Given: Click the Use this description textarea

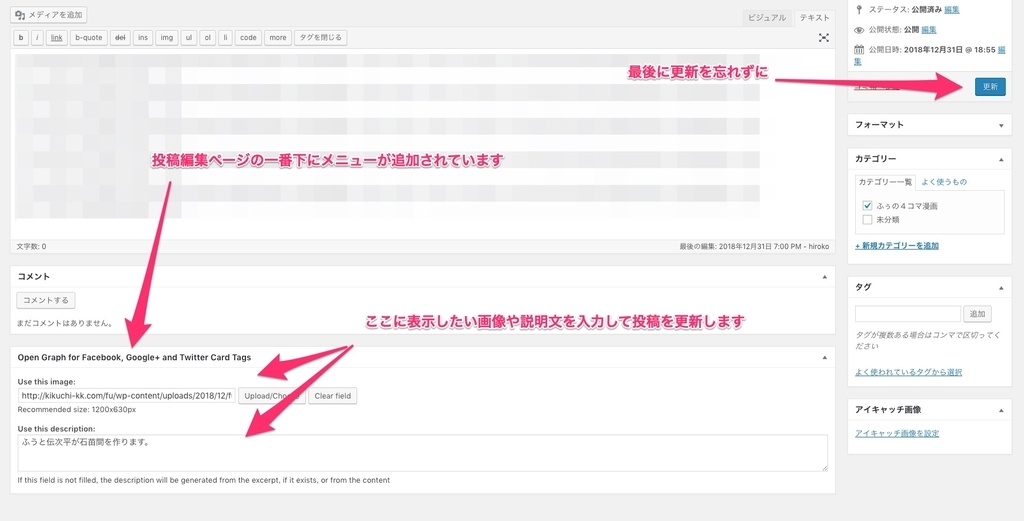Looking at the screenshot, I should (423, 453).
